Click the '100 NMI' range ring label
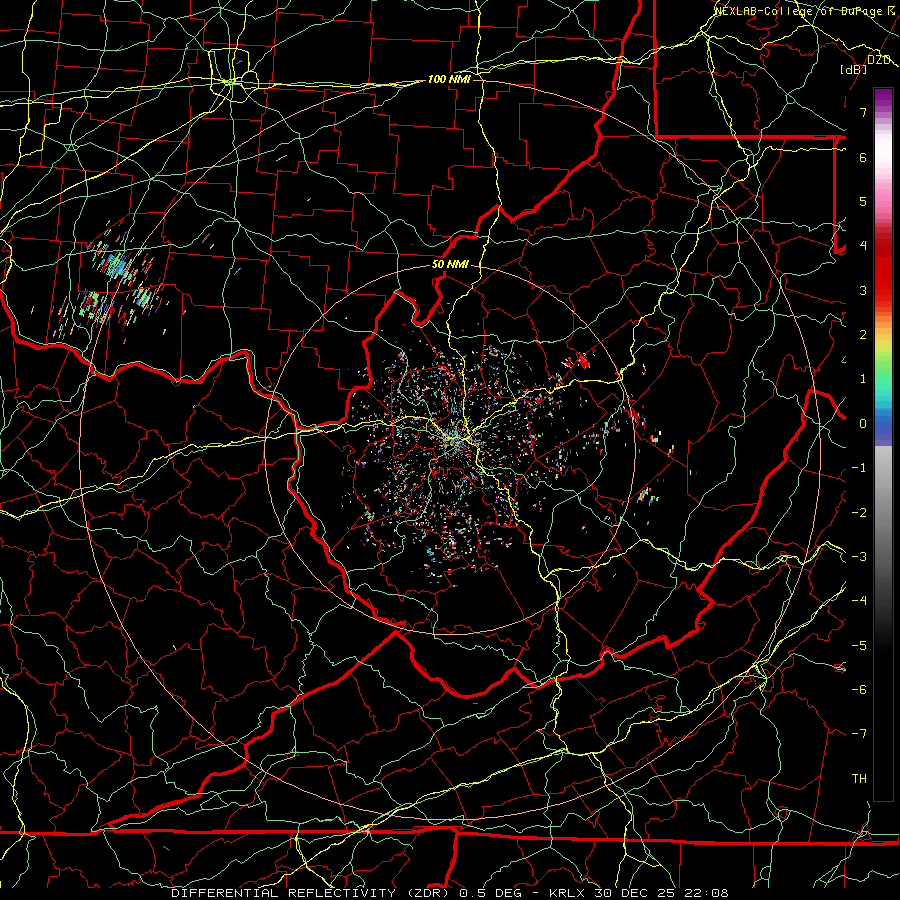 coord(449,79)
